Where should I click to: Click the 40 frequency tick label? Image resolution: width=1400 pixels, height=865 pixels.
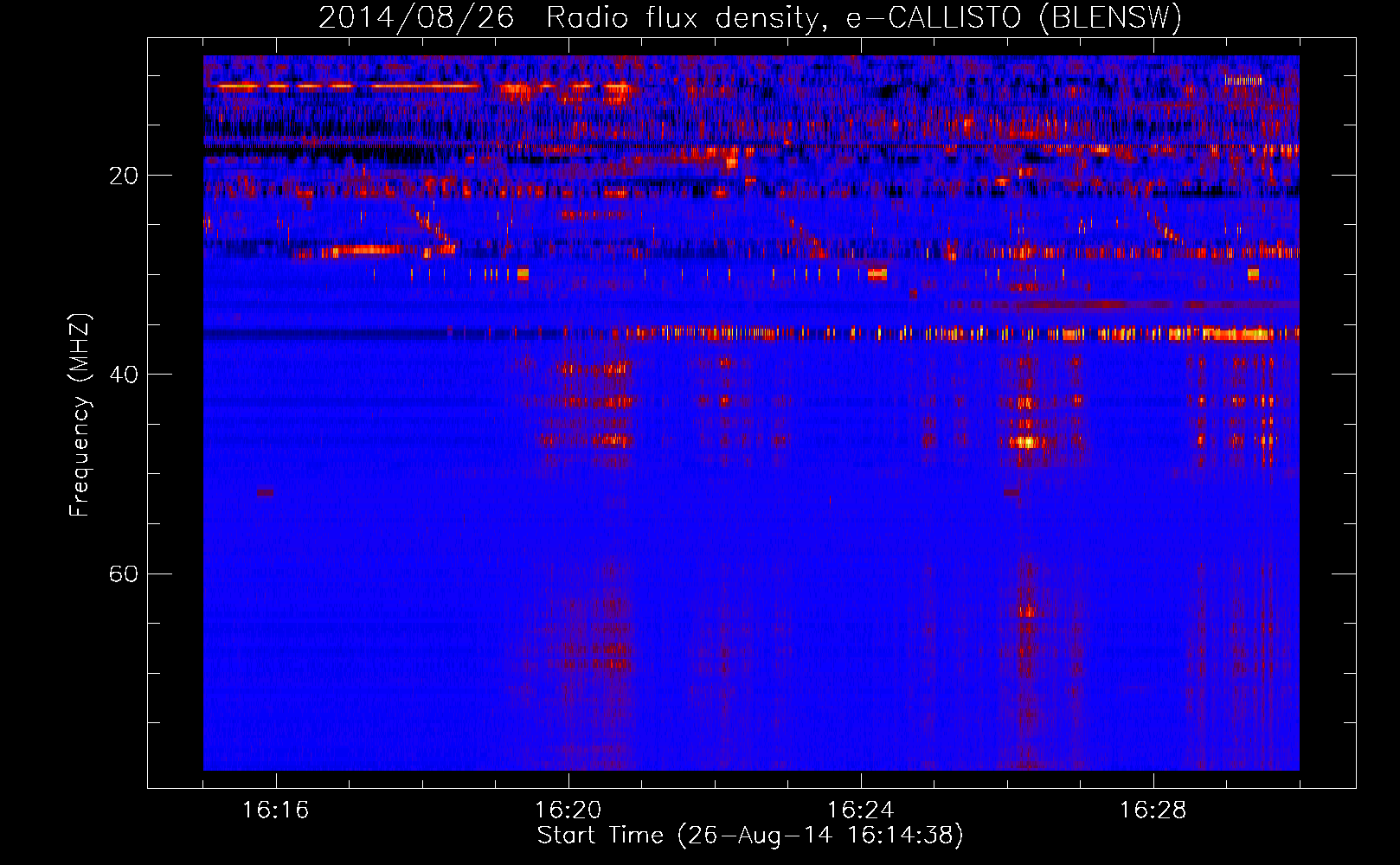124,375
